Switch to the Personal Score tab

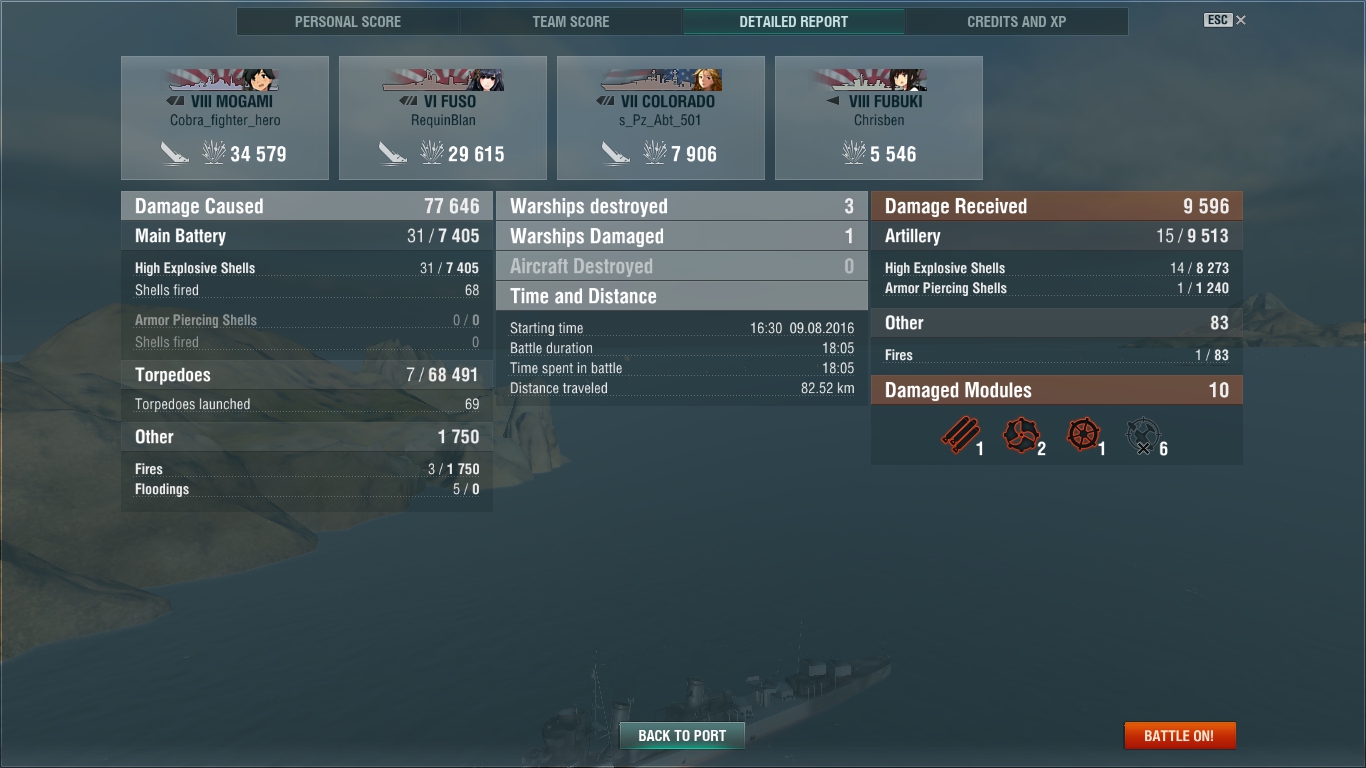(348, 21)
